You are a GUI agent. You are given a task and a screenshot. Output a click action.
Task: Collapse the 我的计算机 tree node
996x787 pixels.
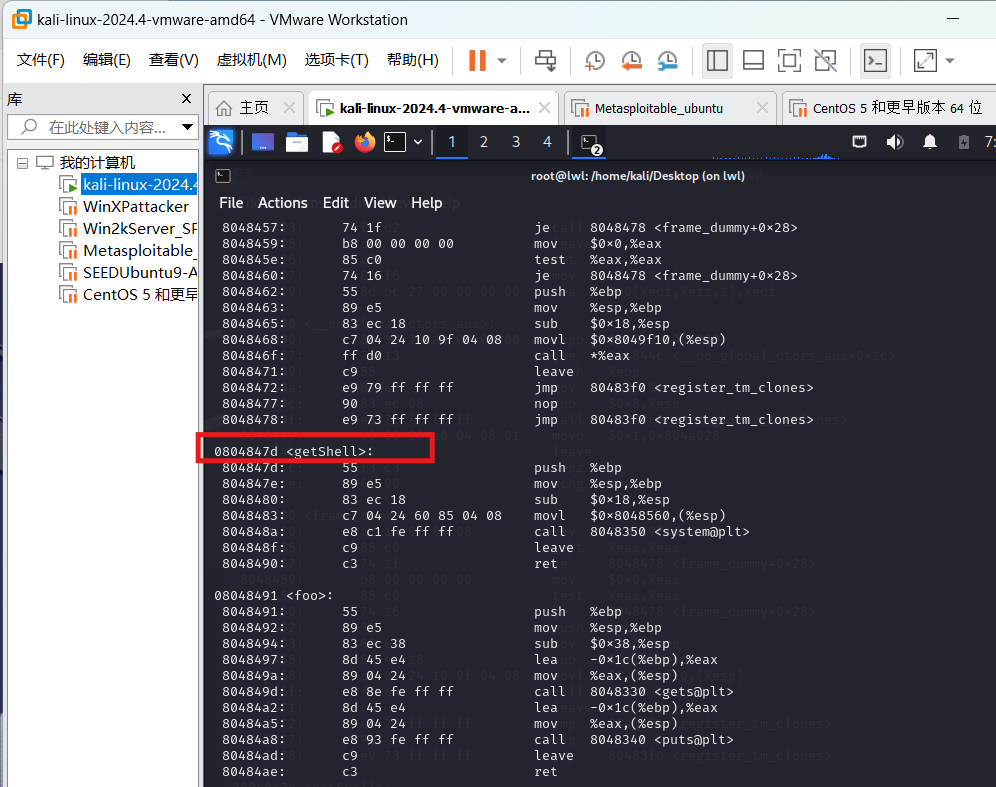[22, 163]
